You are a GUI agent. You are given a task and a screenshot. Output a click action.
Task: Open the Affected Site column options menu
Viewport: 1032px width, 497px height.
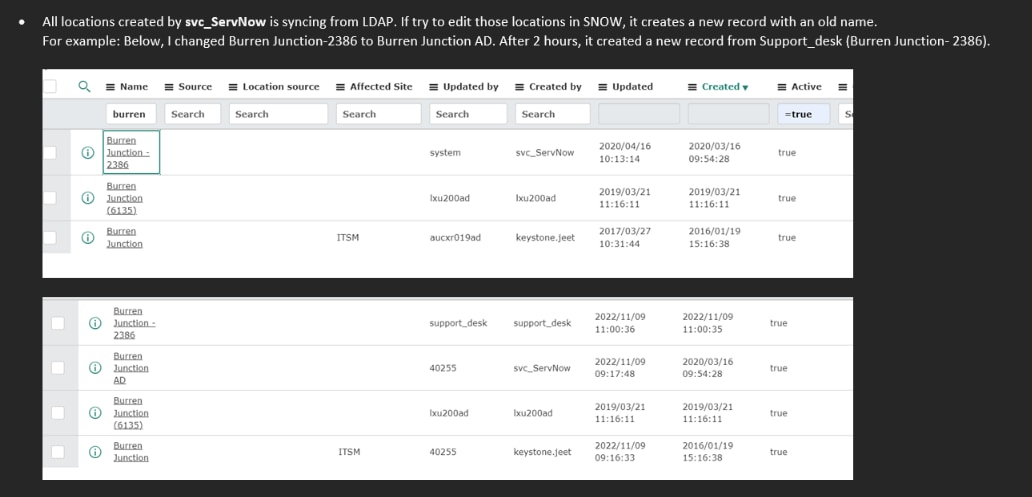click(x=340, y=87)
